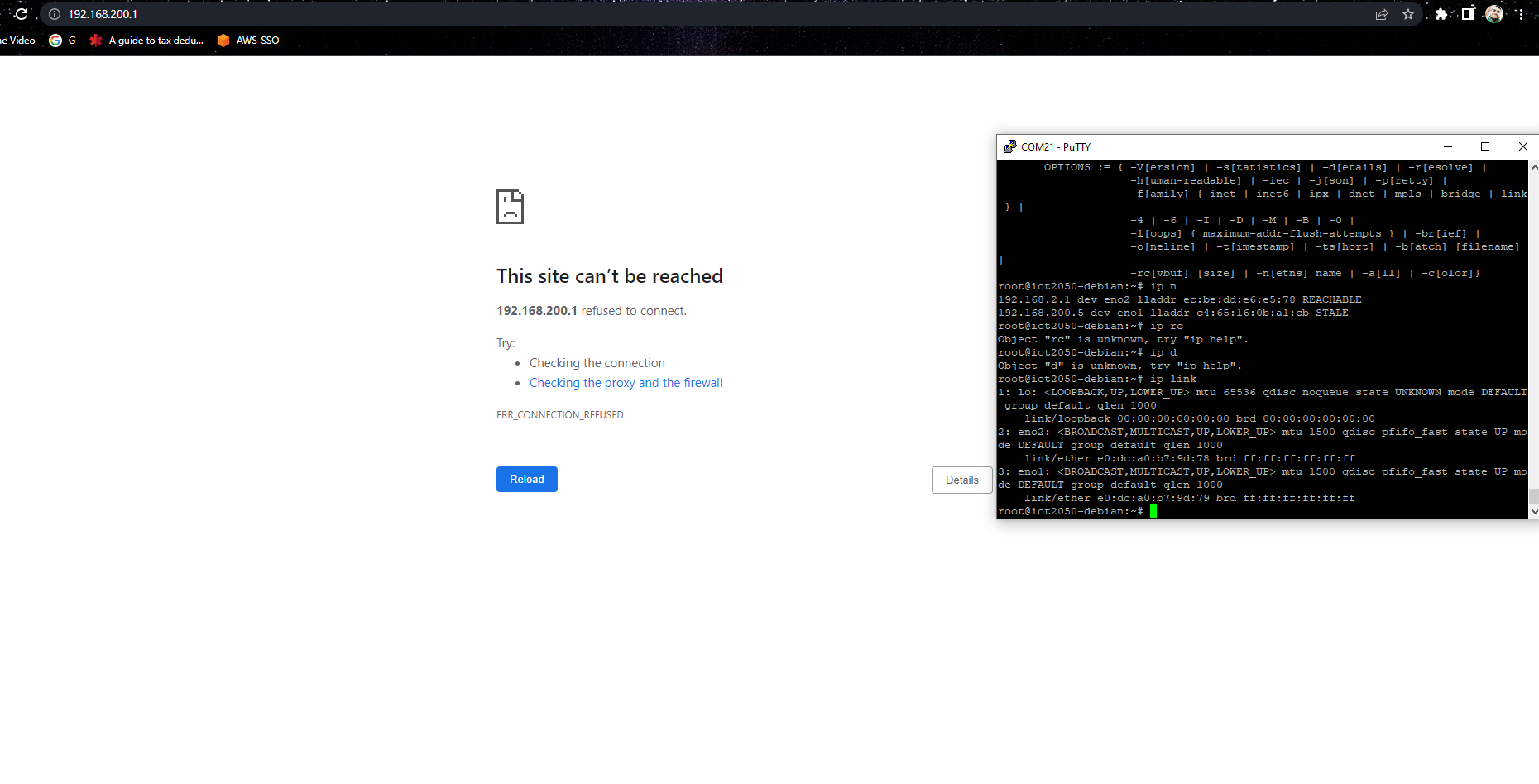1539x784 pixels.
Task: Click the 'OPTIONS :=' terminal line
Action: pyautogui.click(x=1266, y=167)
